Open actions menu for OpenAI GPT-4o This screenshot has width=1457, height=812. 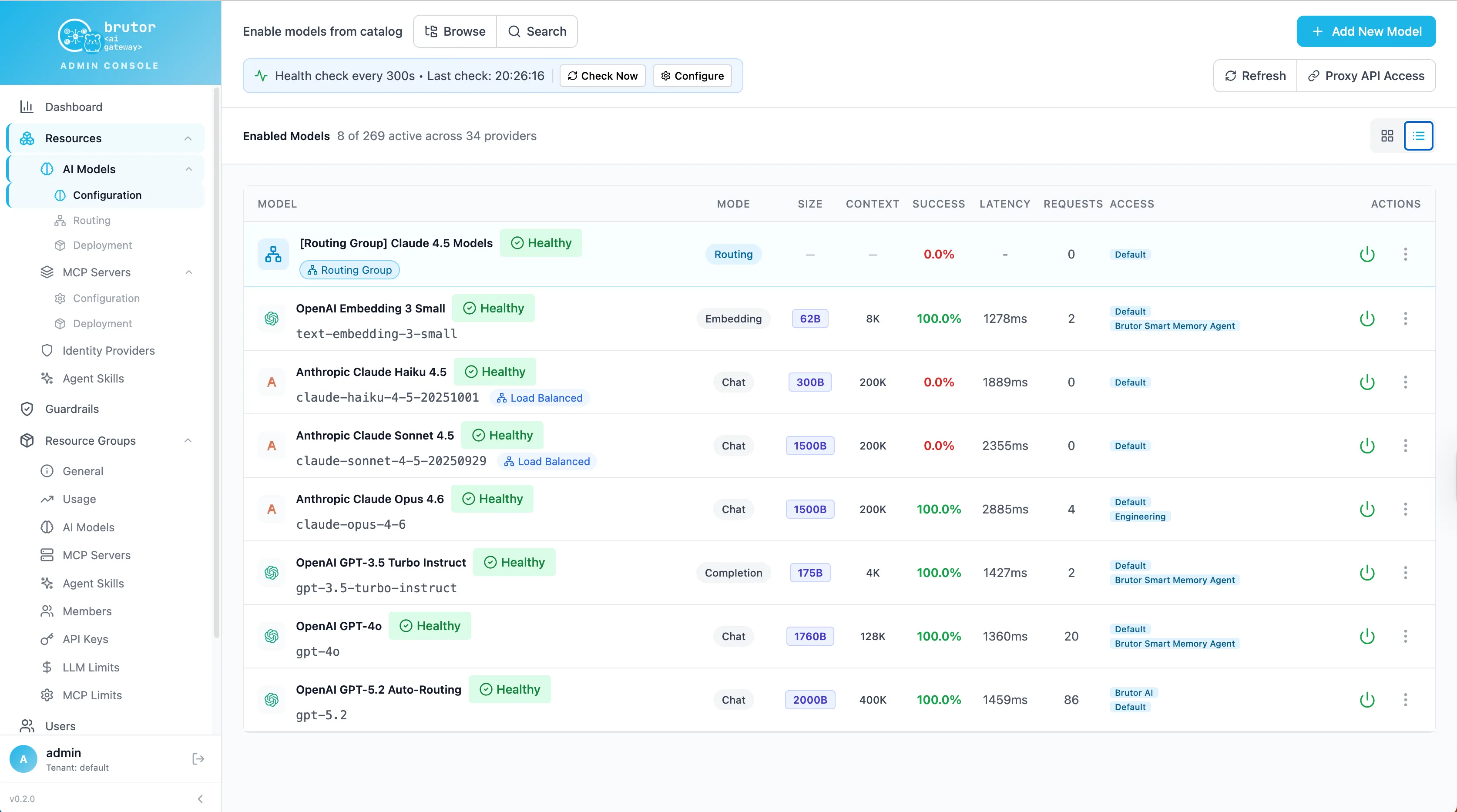1405,636
